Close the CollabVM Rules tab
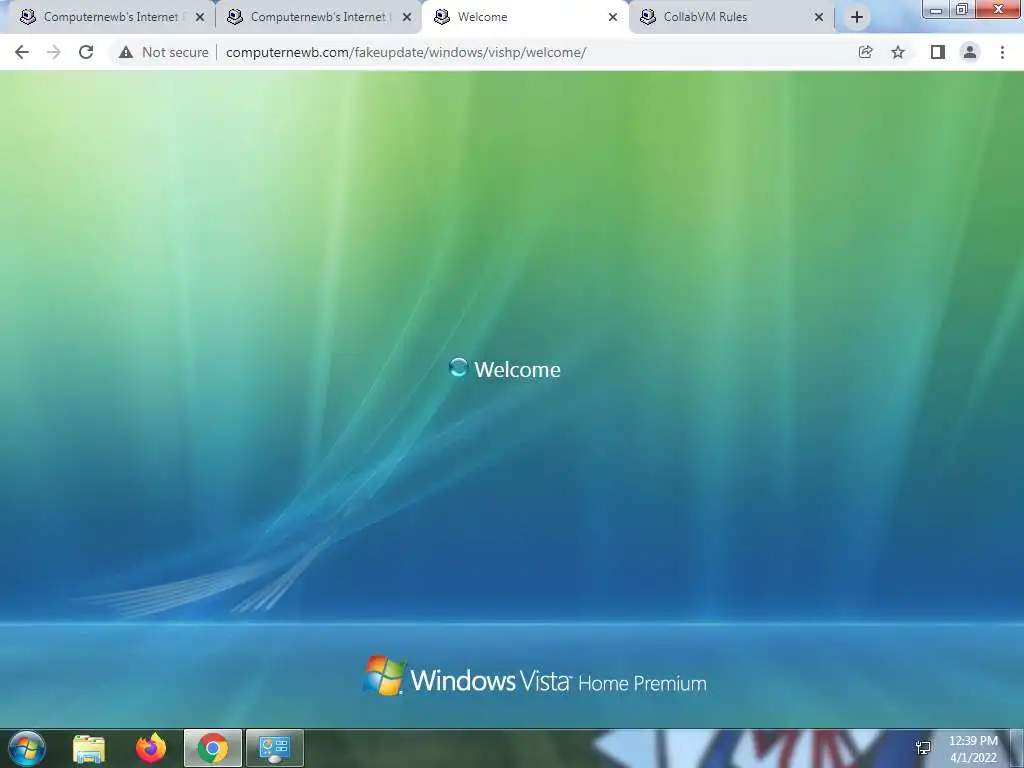 point(819,17)
